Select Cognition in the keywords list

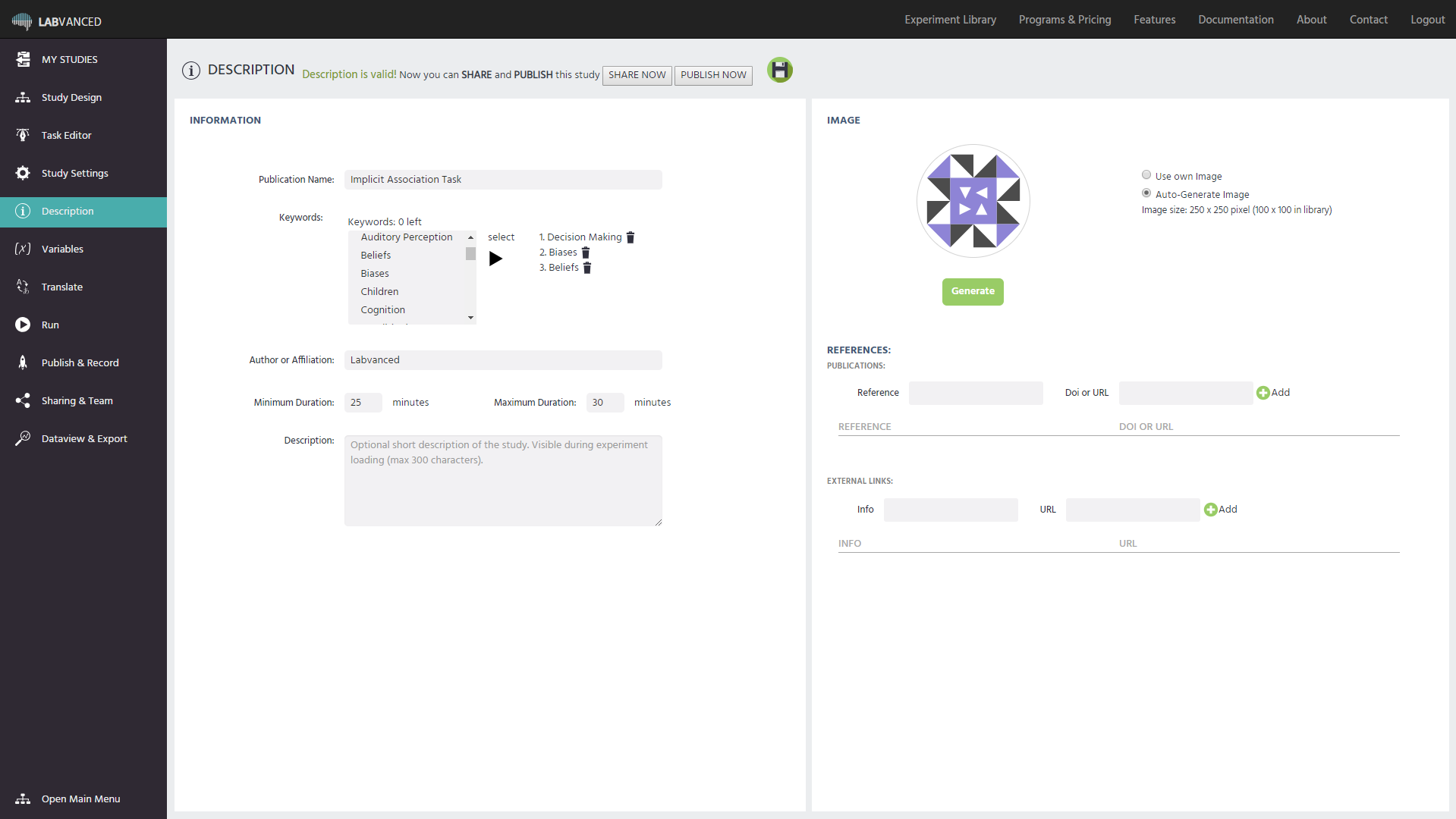point(383,310)
